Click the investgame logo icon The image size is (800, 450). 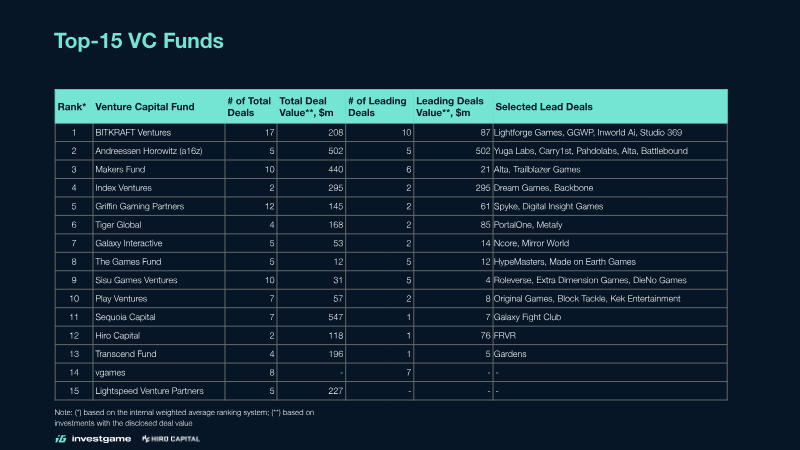[x=61, y=439]
